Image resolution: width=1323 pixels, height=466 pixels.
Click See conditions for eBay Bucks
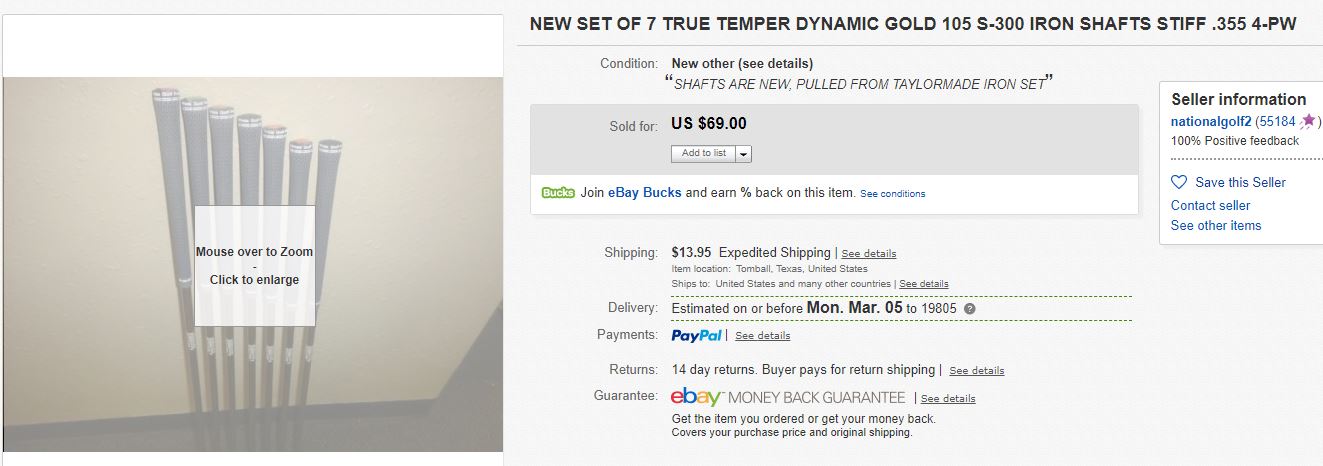point(892,194)
